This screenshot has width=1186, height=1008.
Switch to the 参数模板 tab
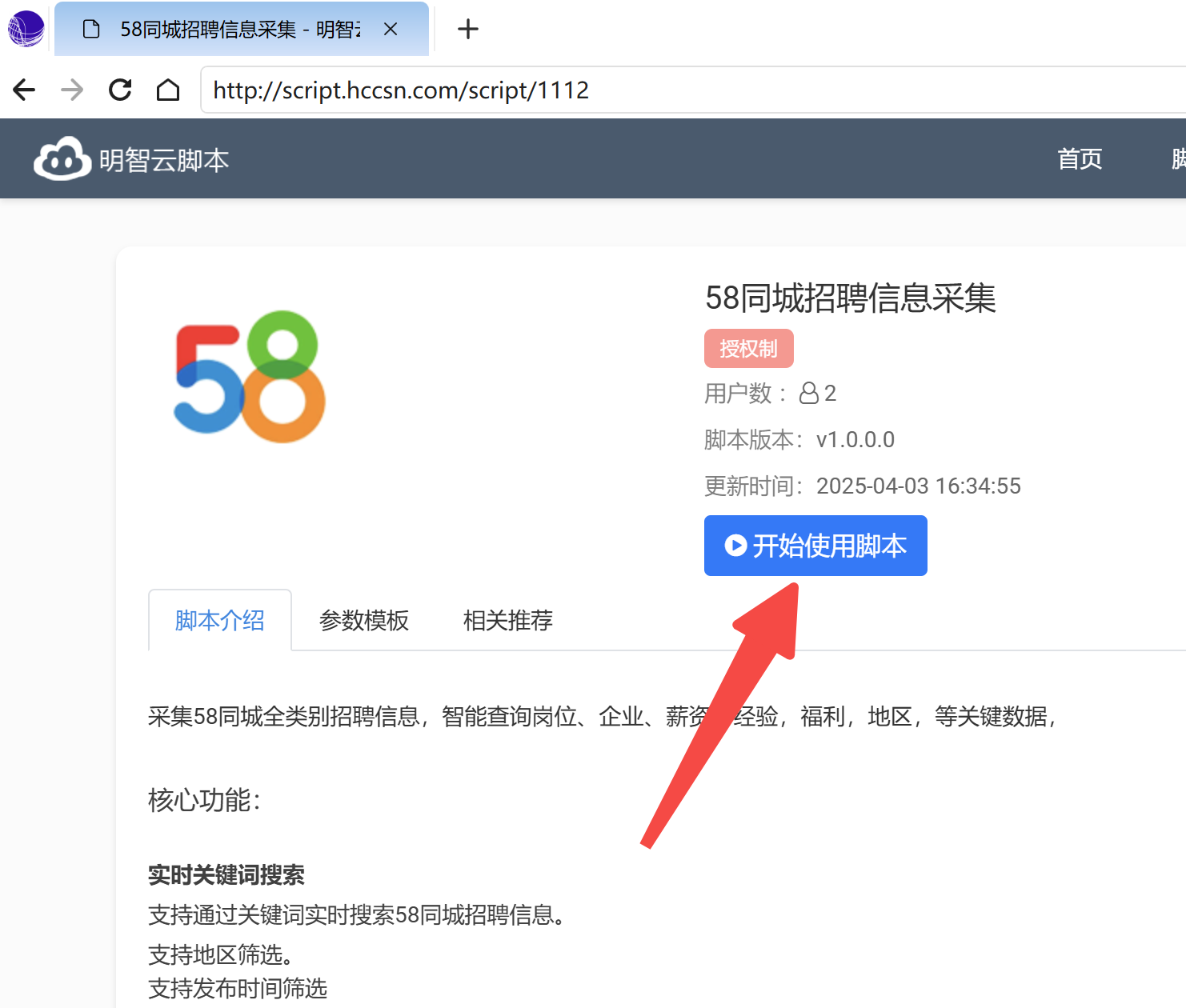pos(364,621)
